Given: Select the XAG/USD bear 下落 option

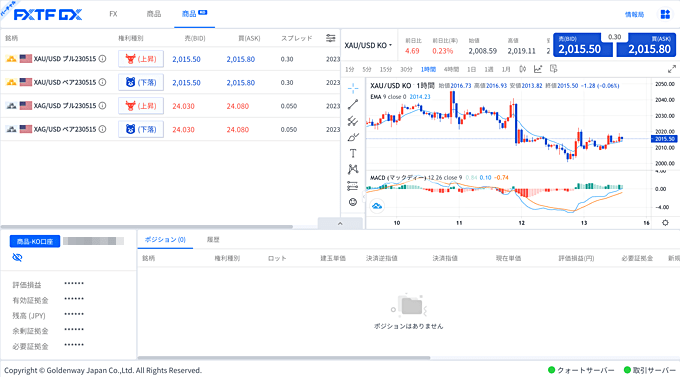Looking at the screenshot, I should click(141, 129).
